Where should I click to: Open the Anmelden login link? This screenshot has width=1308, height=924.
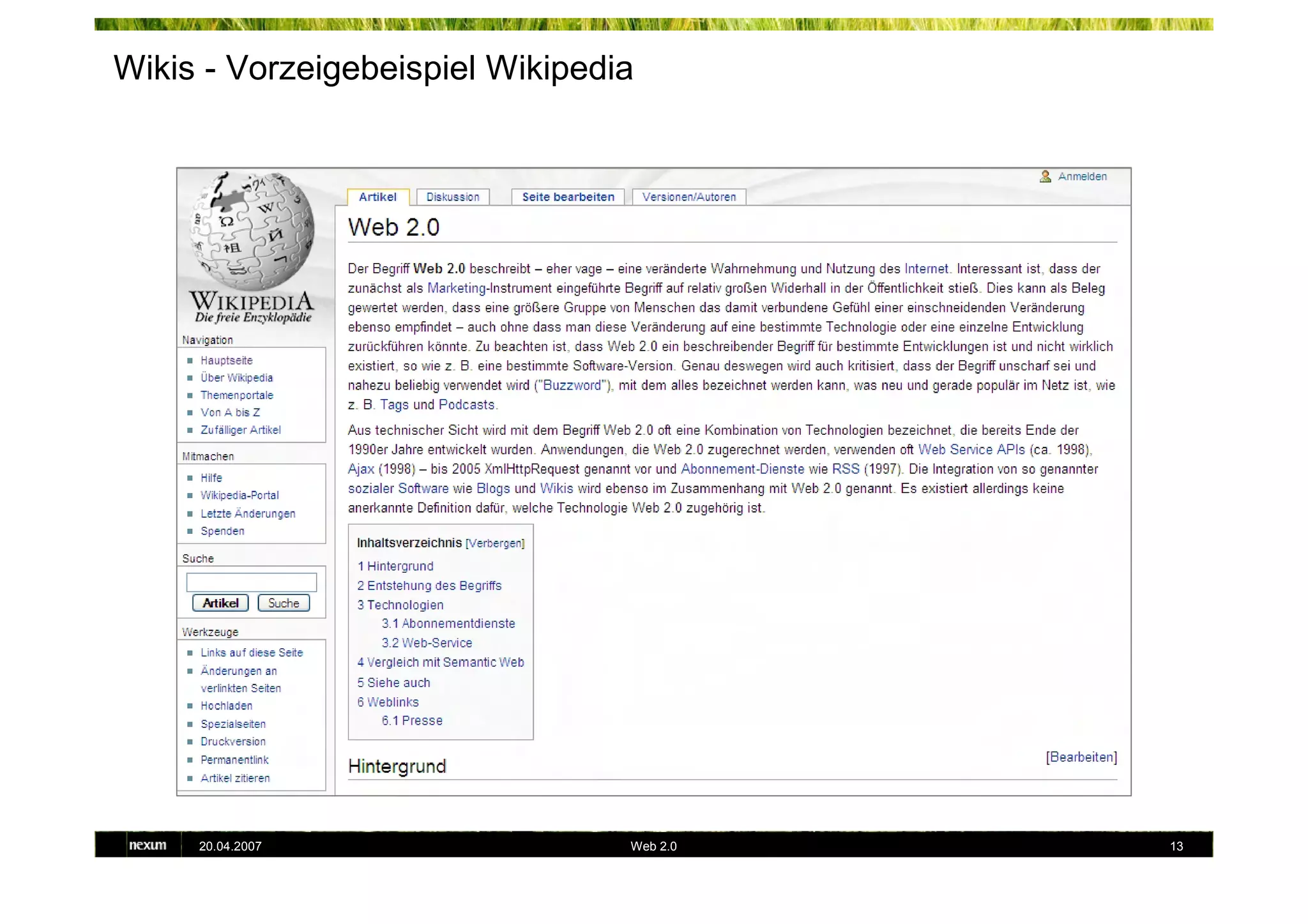tap(1082, 177)
